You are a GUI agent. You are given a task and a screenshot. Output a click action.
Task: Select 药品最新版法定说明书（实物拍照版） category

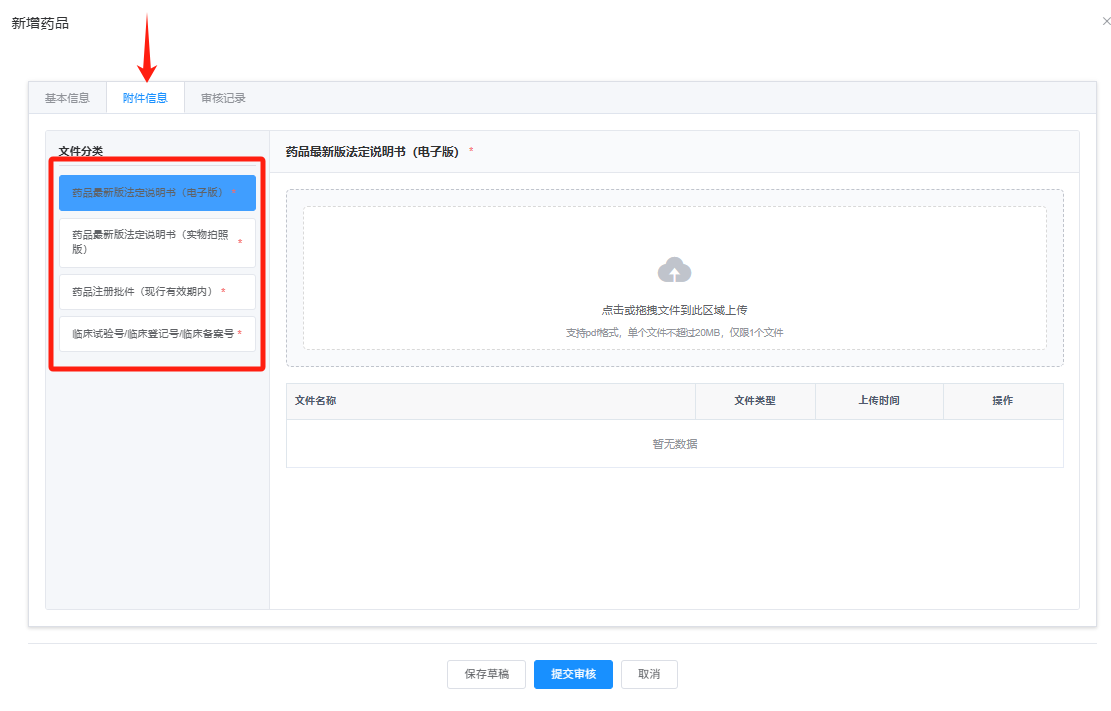(157, 242)
